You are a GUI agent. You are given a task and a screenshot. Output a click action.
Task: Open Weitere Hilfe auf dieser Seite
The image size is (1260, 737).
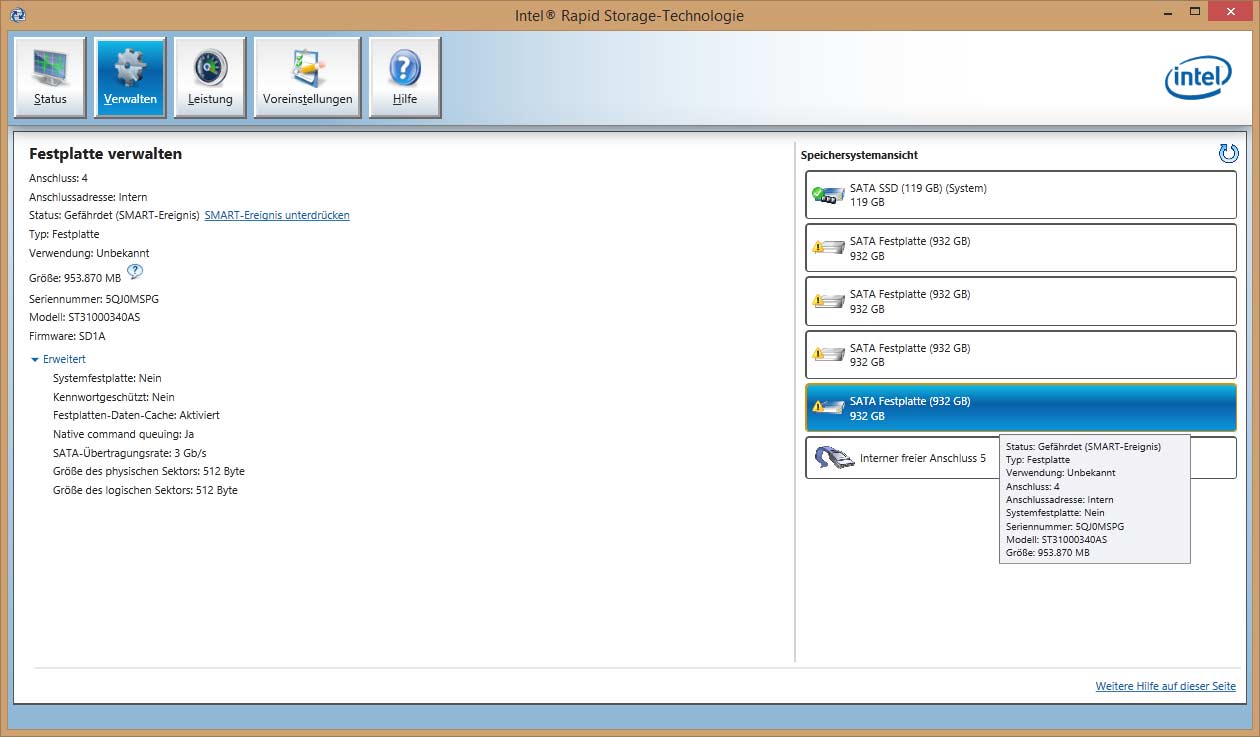point(1165,686)
